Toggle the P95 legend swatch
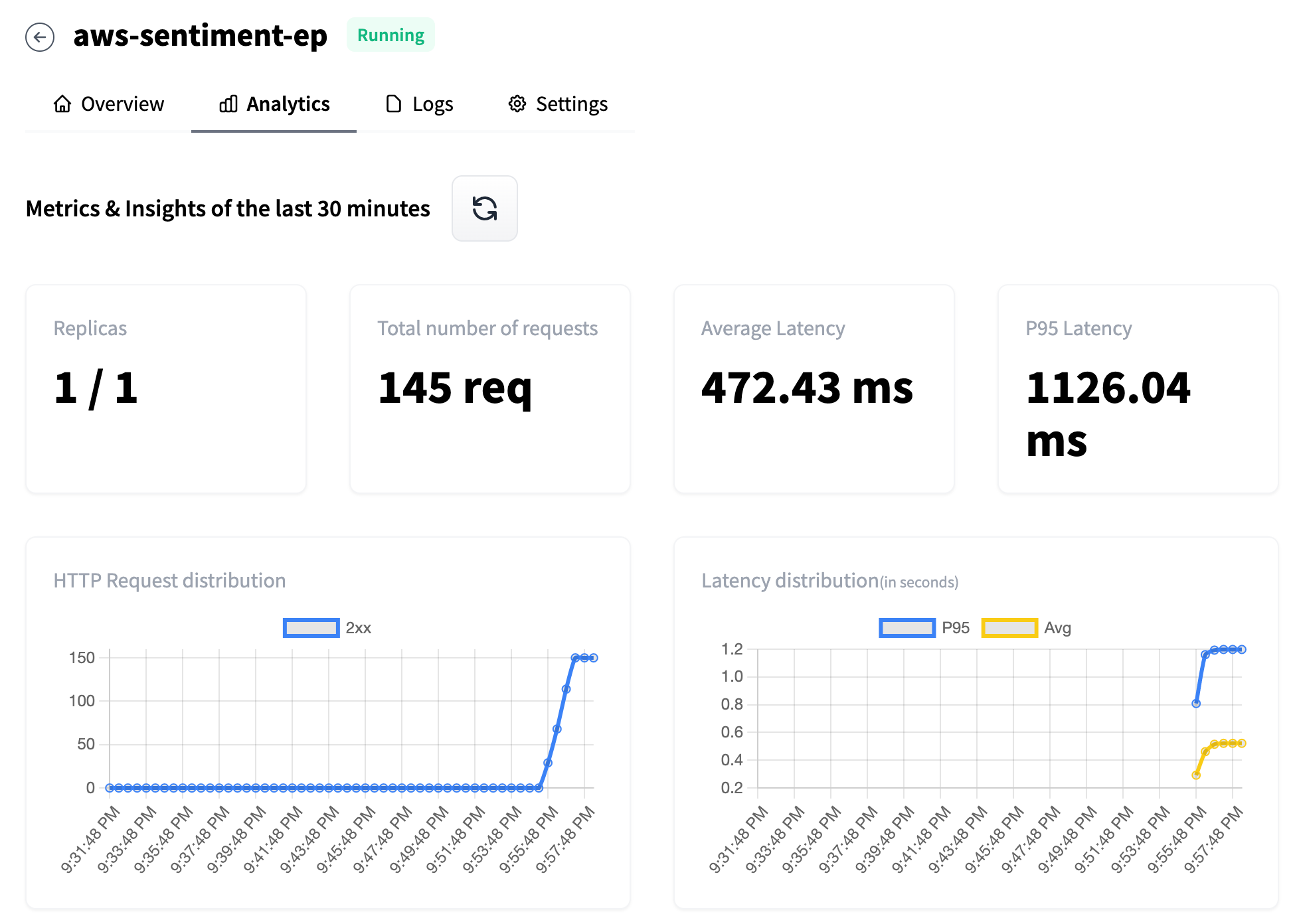Screen dimensions: 1295x924 pyautogui.click(x=907, y=628)
